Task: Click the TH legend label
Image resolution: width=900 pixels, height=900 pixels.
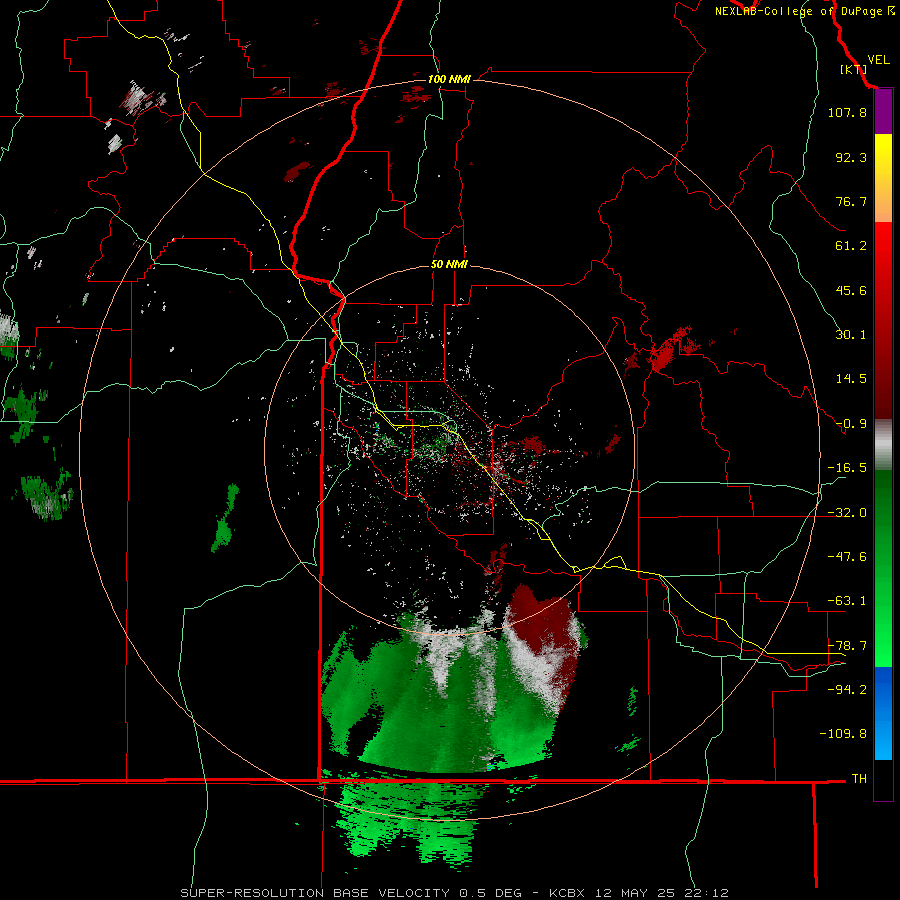Action: tap(859, 779)
